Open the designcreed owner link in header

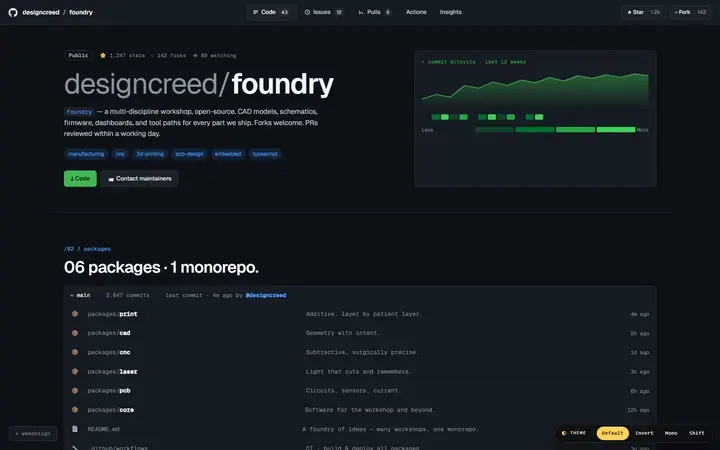[41, 12]
